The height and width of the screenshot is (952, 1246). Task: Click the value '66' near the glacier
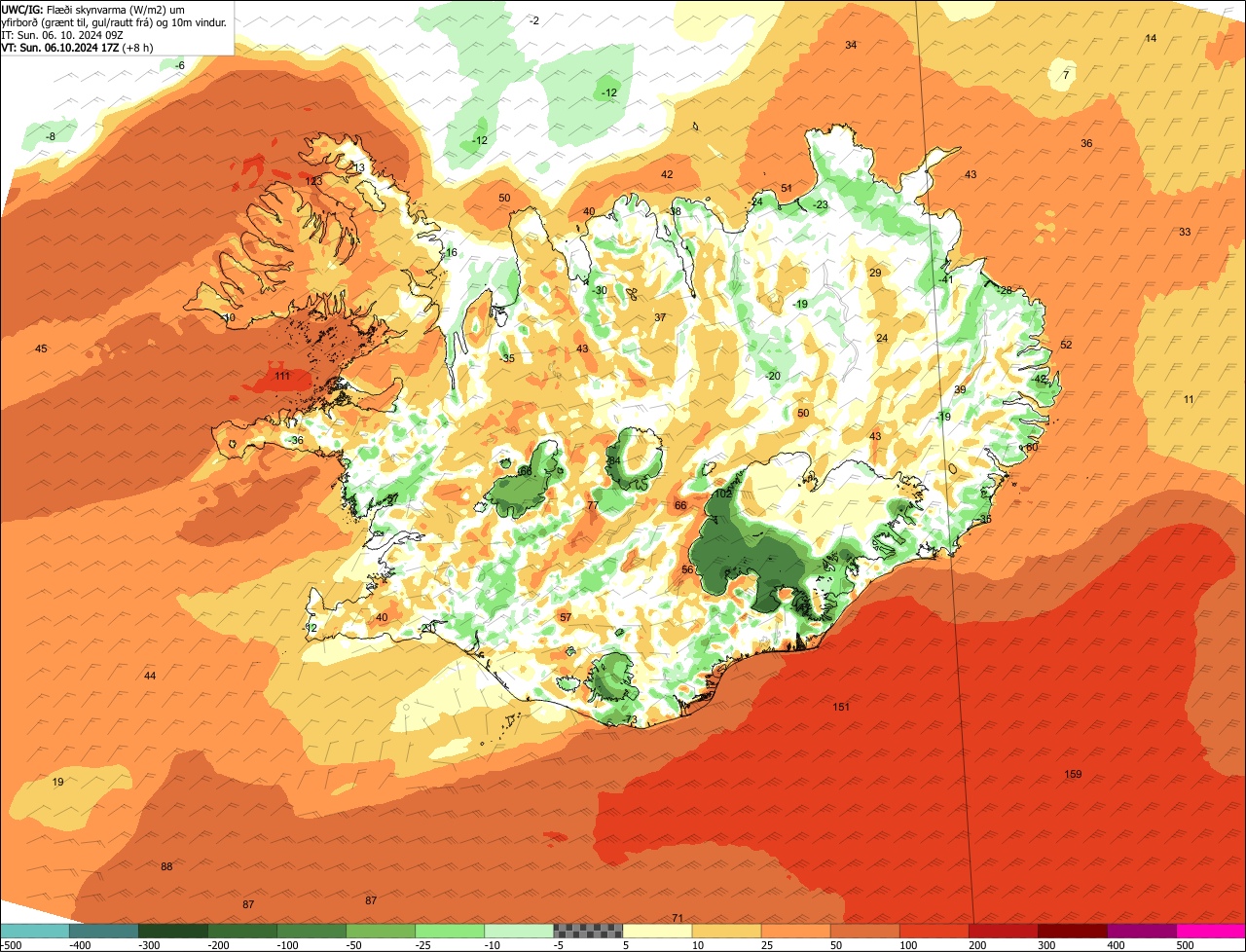pos(680,505)
